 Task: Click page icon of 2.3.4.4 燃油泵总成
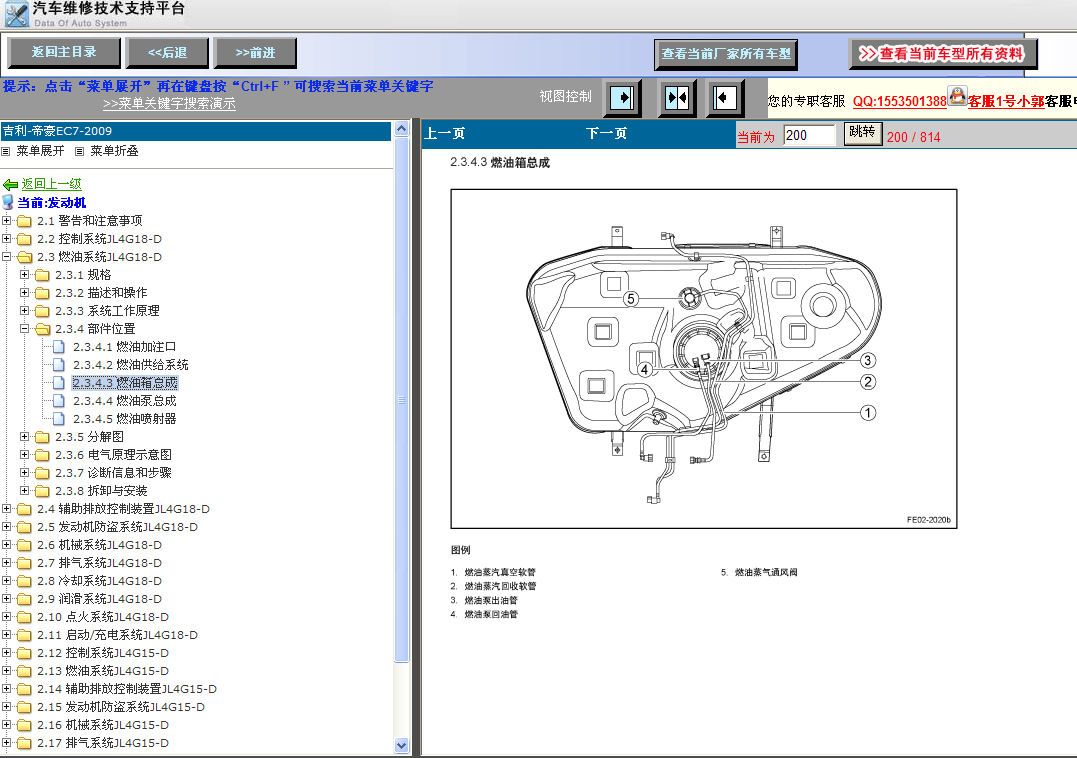(59, 401)
